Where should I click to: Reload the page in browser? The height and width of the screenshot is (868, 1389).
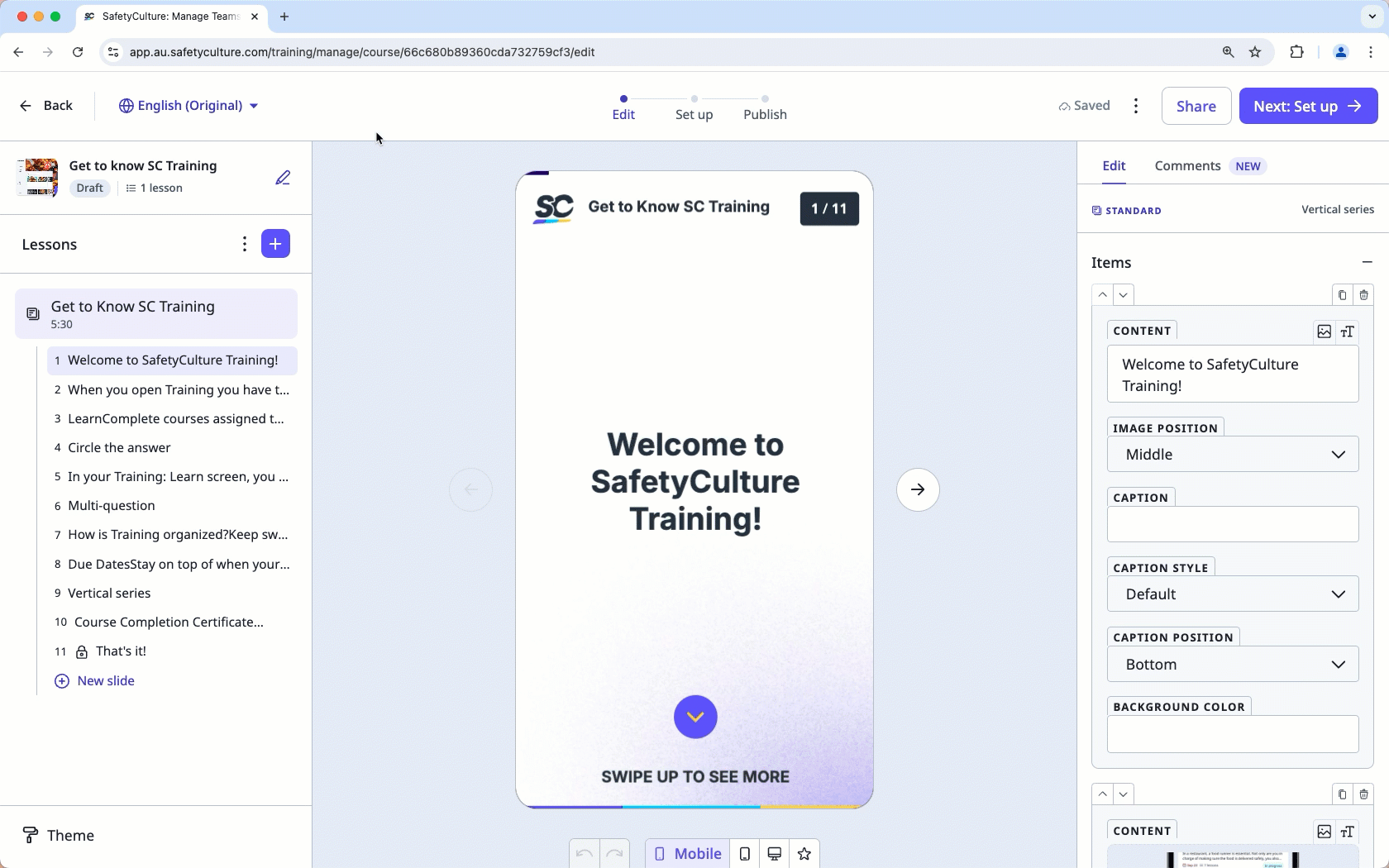[x=78, y=52]
